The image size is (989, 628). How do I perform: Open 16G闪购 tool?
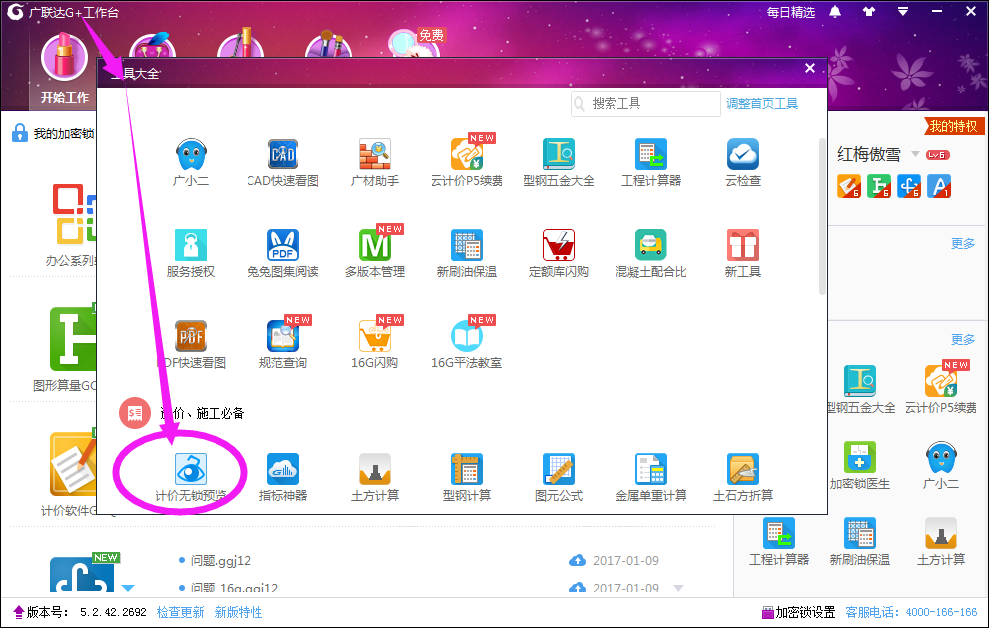click(x=375, y=344)
